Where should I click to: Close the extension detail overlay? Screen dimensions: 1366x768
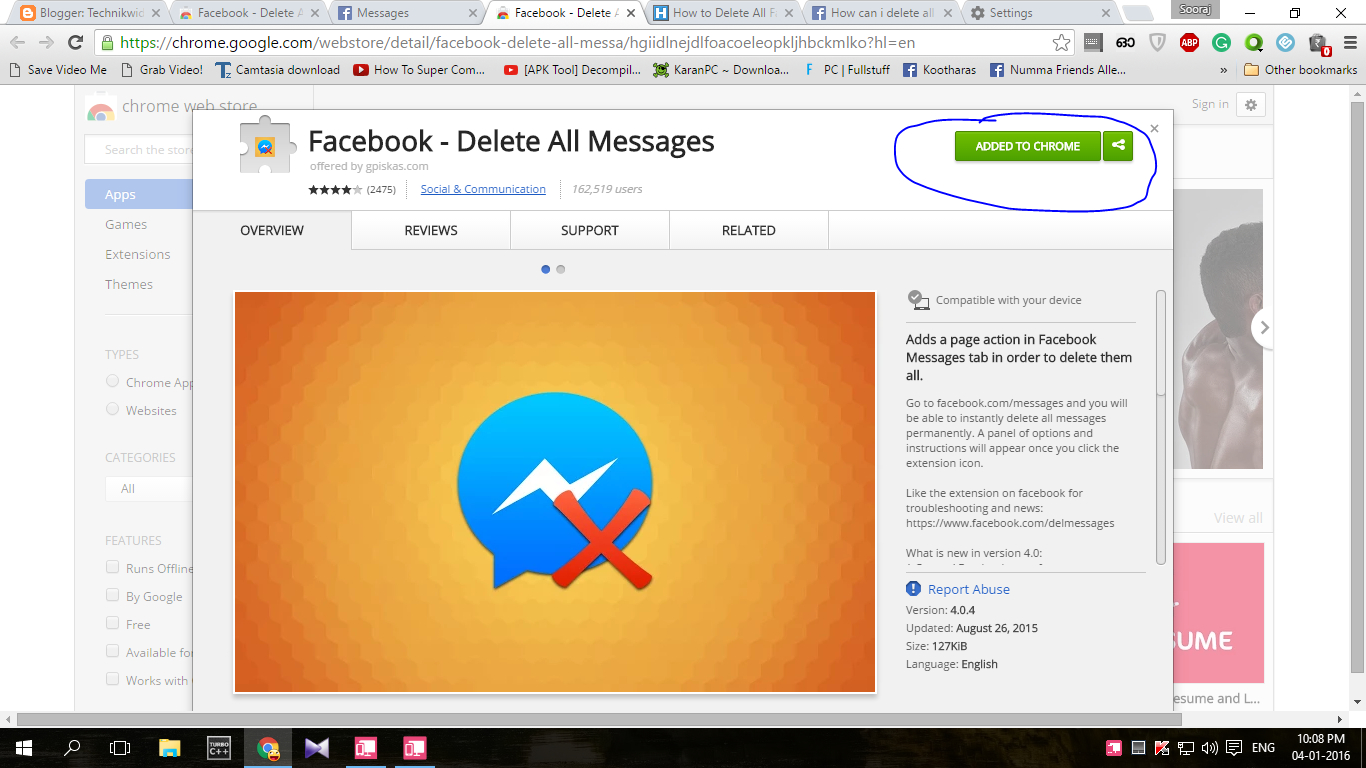(1154, 129)
